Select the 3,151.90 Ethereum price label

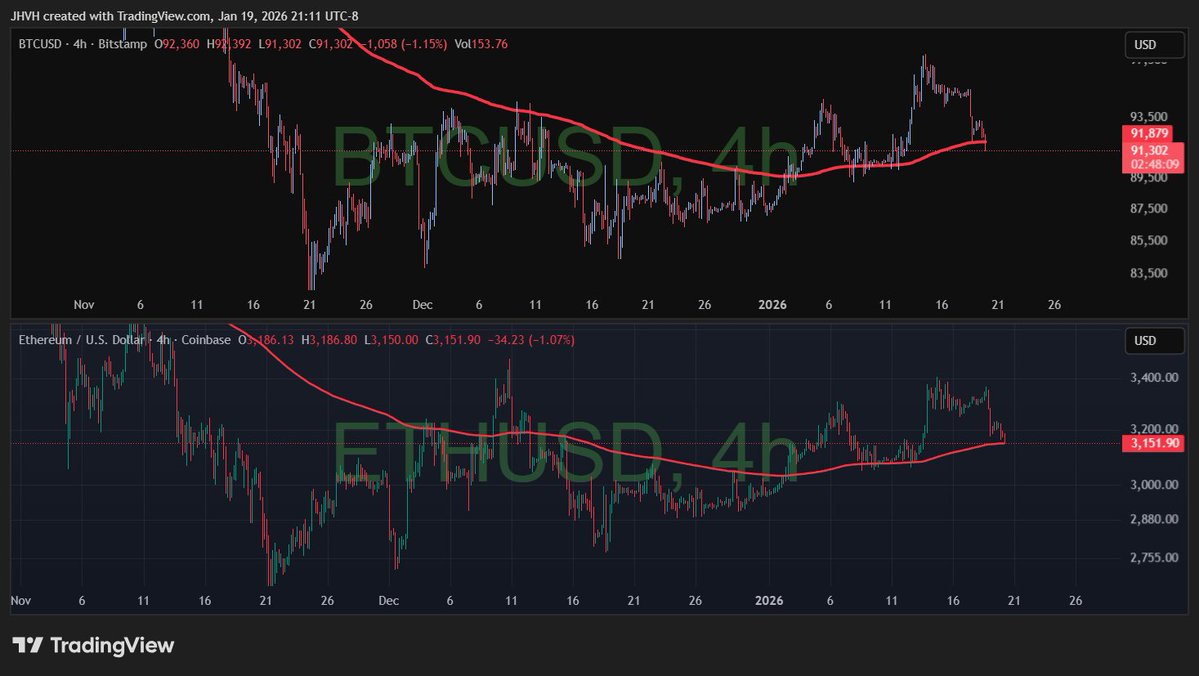[x=1155, y=443]
